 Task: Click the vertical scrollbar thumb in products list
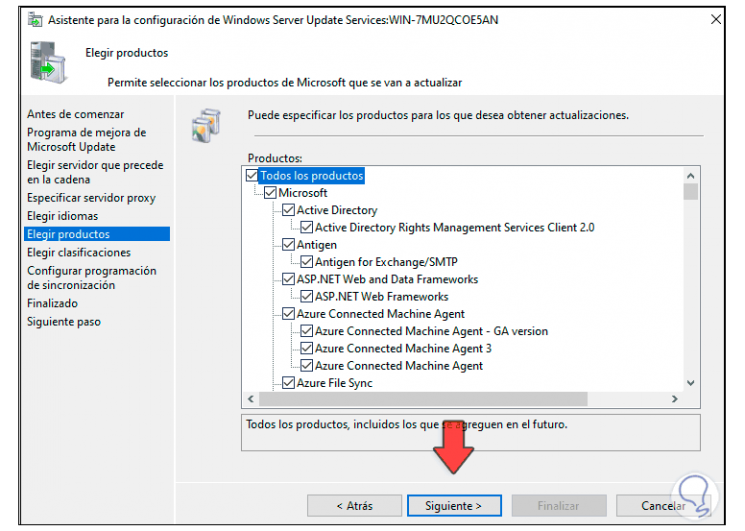click(x=691, y=192)
